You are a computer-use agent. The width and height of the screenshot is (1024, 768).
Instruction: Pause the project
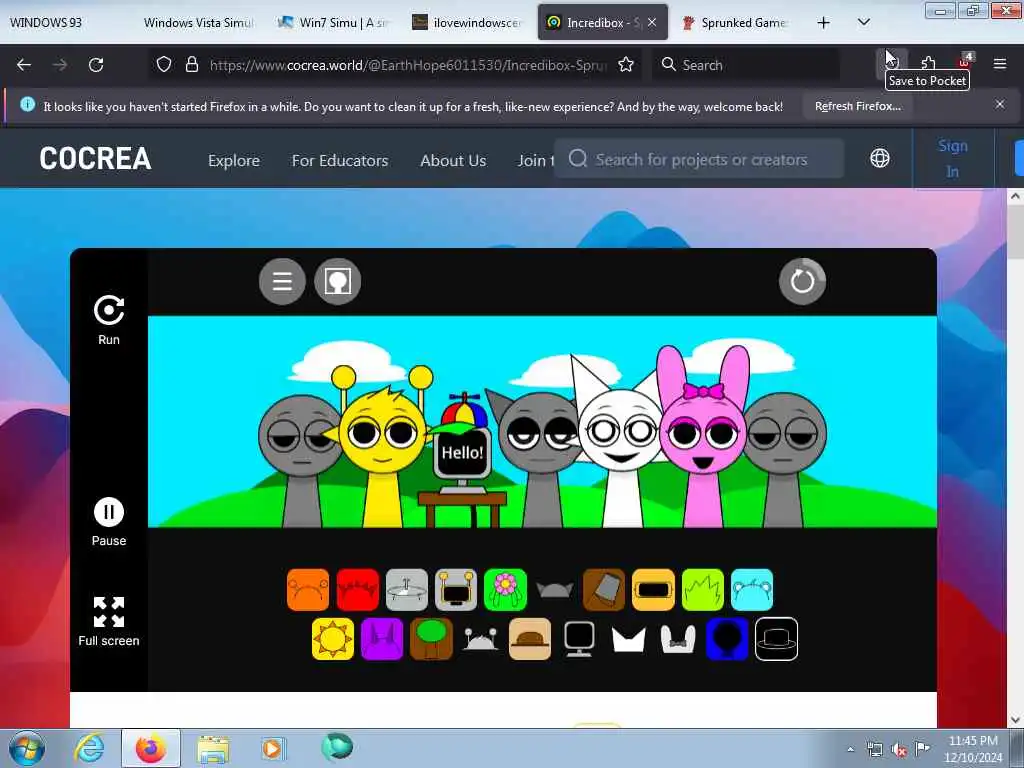(109, 522)
